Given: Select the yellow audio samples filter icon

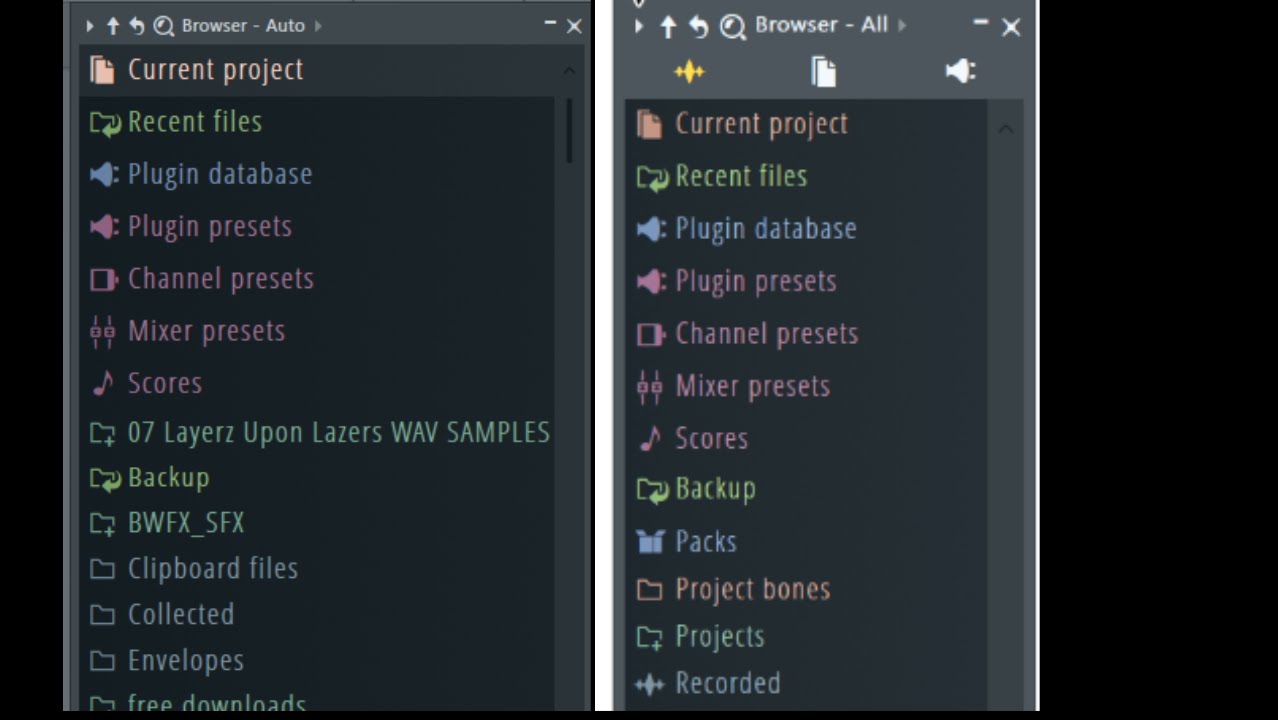Looking at the screenshot, I should coord(689,71).
